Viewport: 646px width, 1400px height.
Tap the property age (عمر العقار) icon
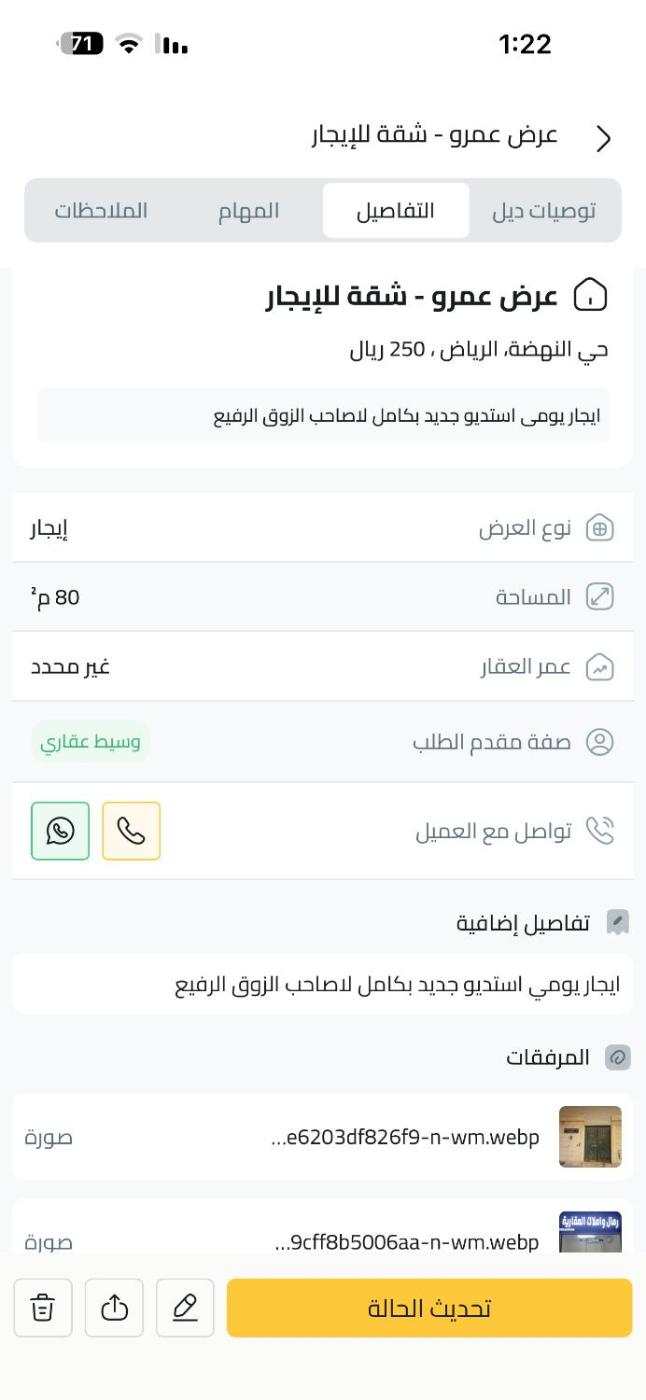[x=599, y=667]
